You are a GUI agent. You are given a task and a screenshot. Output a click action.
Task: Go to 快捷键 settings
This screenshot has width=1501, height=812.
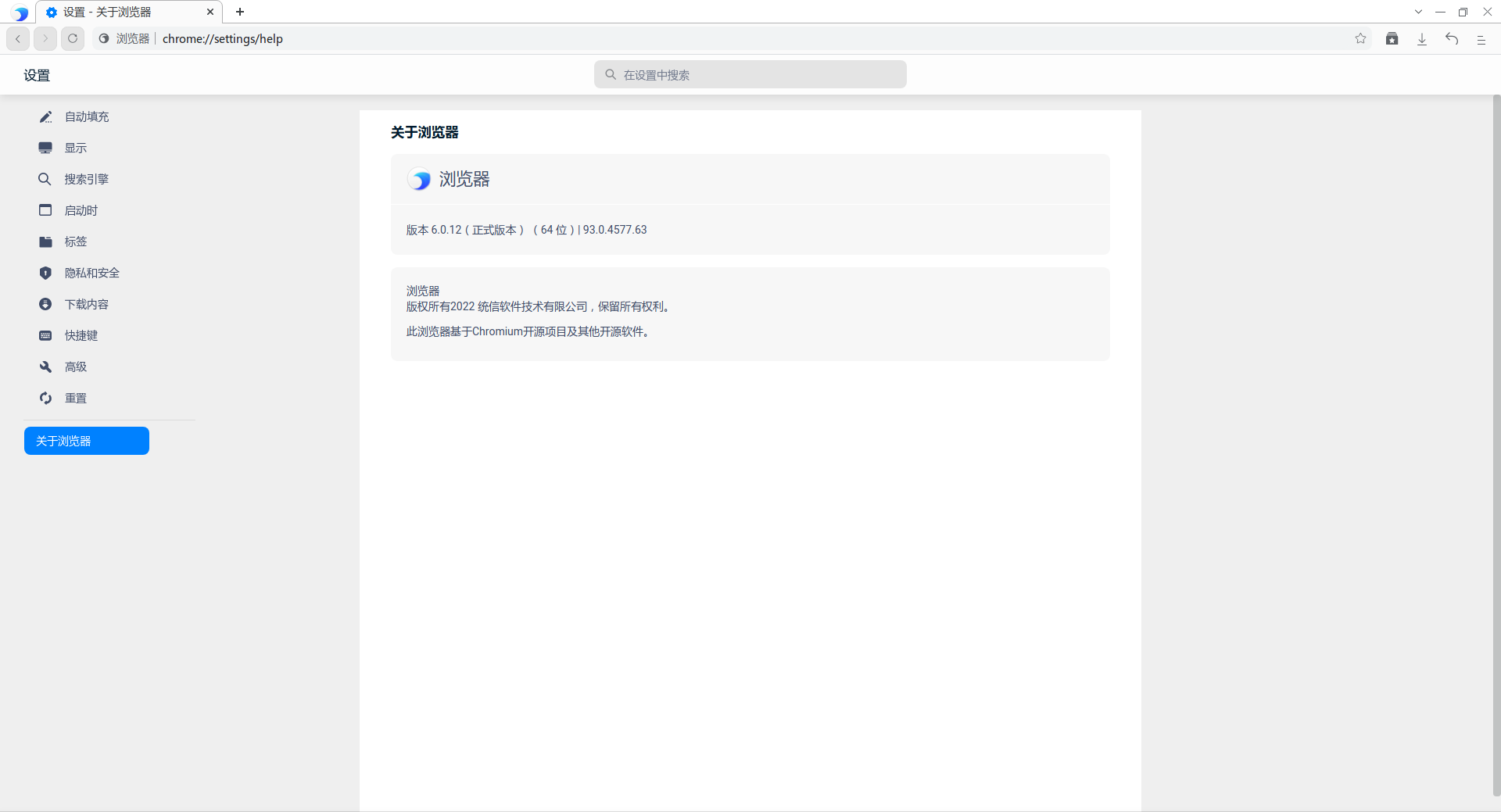pyautogui.click(x=81, y=335)
